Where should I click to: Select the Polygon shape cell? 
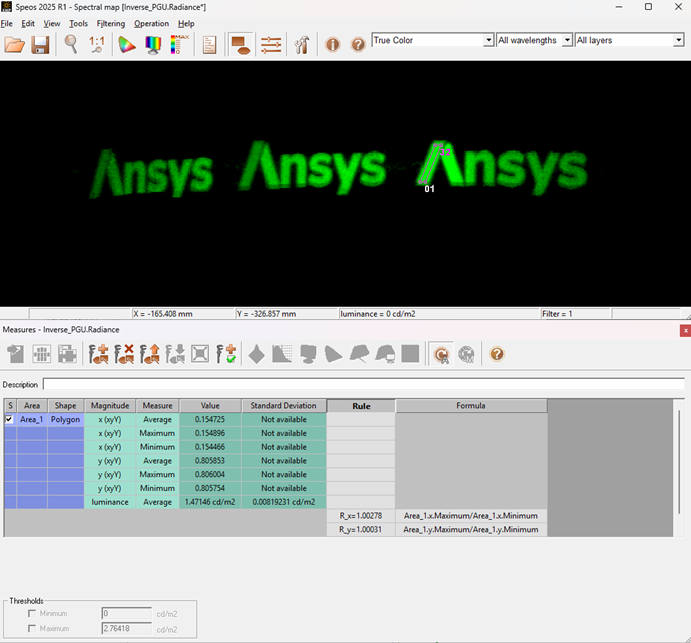pos(65,420)
